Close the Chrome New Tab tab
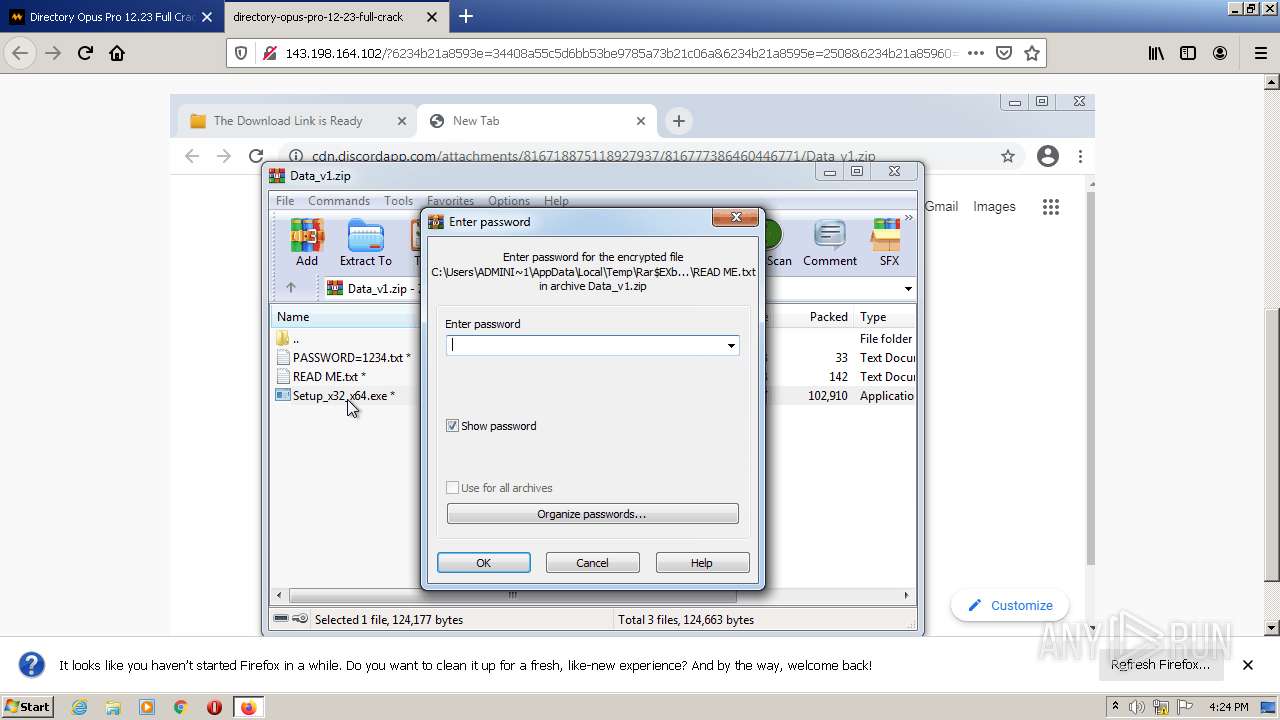1280x720 pixels. pos(641,121)
